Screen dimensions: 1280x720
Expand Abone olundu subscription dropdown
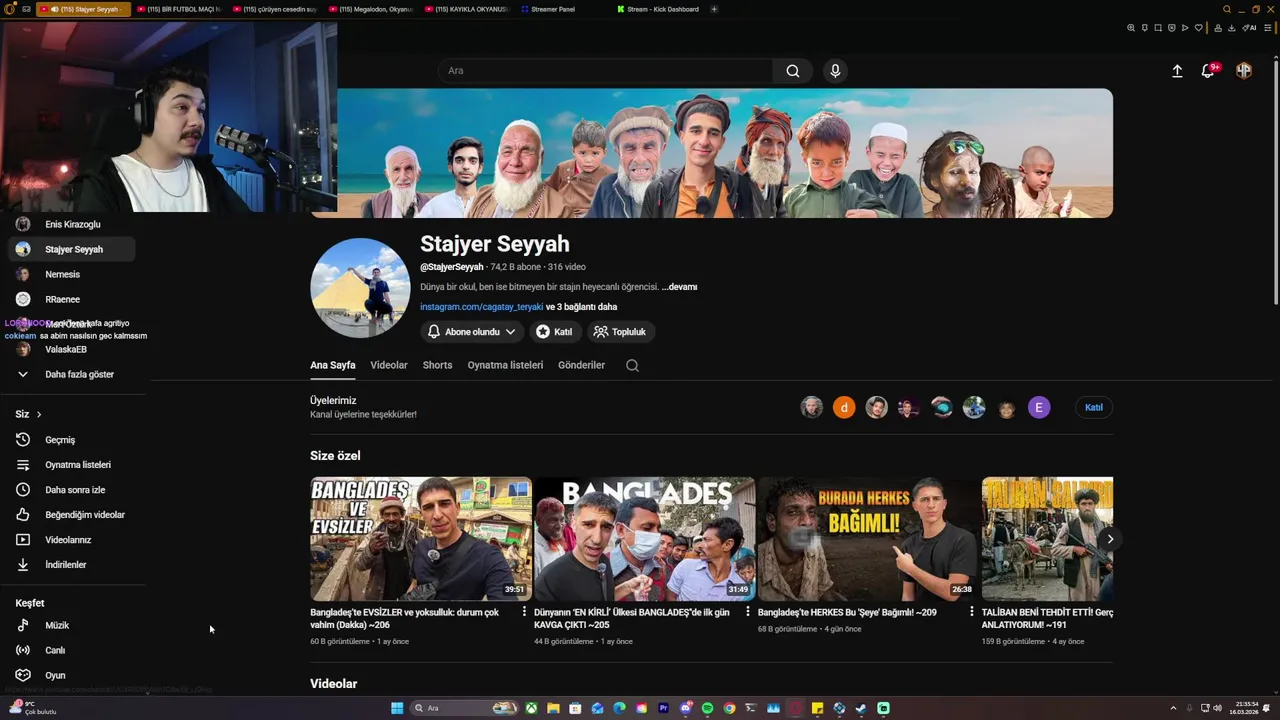coord(471,332)
